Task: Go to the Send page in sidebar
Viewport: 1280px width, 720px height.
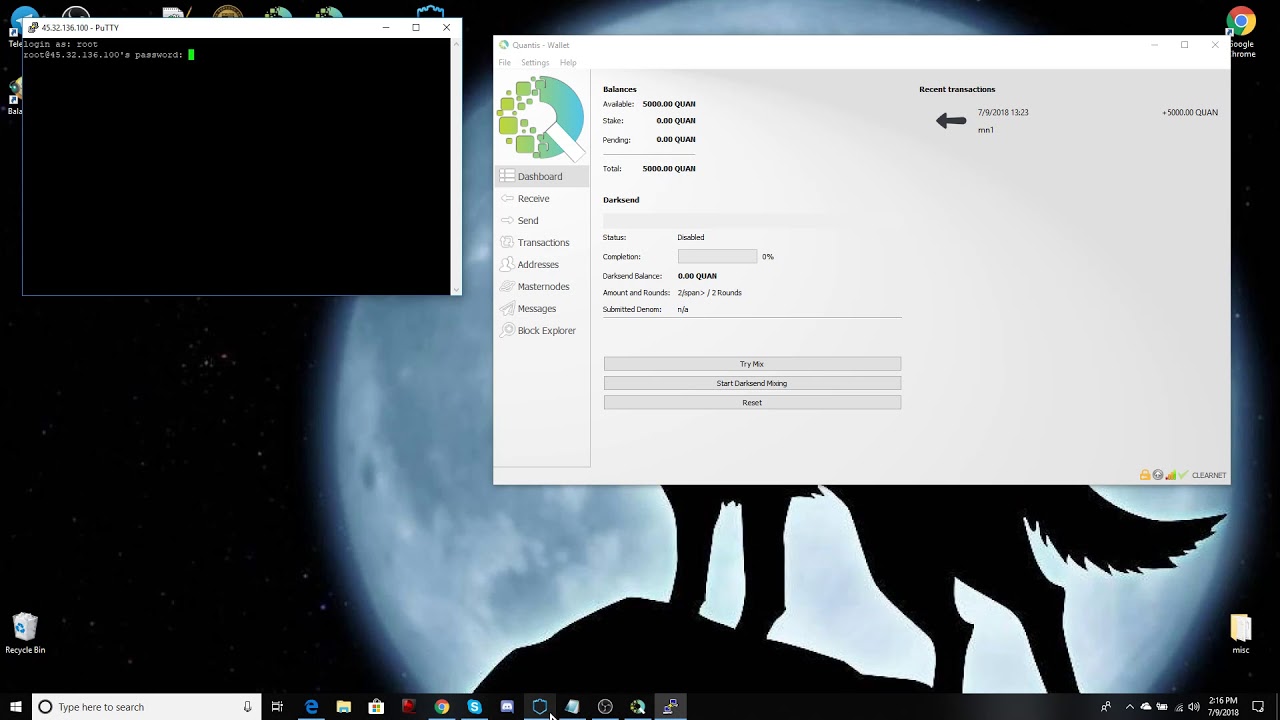Action: click(541, 220)
